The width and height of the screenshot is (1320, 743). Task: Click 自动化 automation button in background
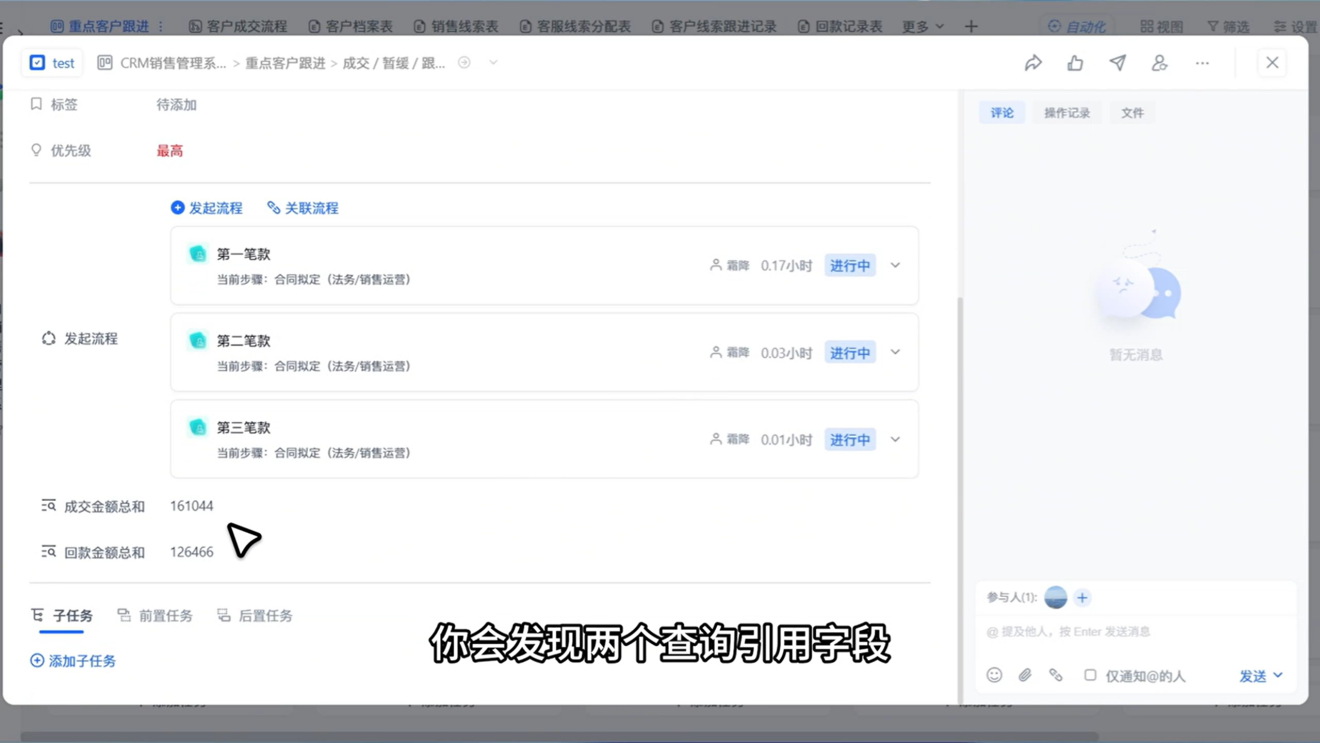tap(1076, 26)
